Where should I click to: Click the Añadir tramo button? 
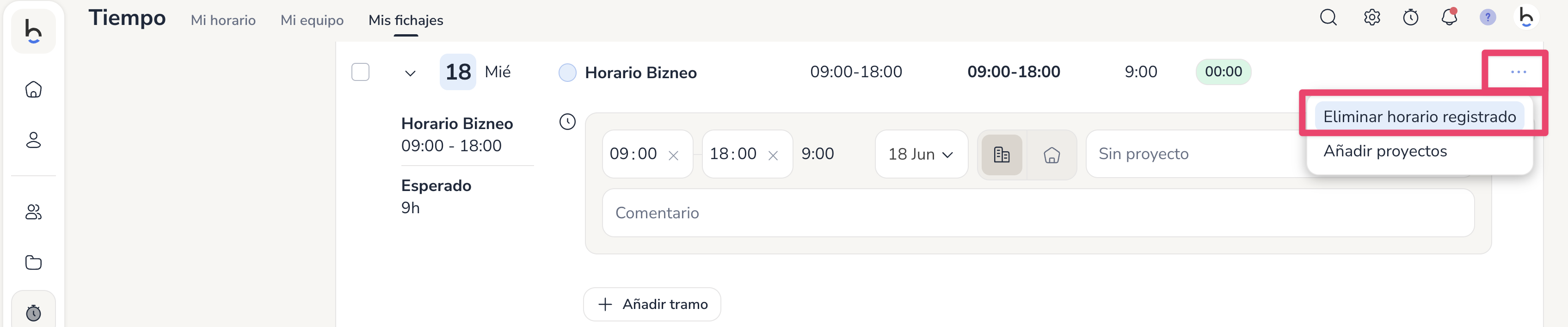(652, 304)
